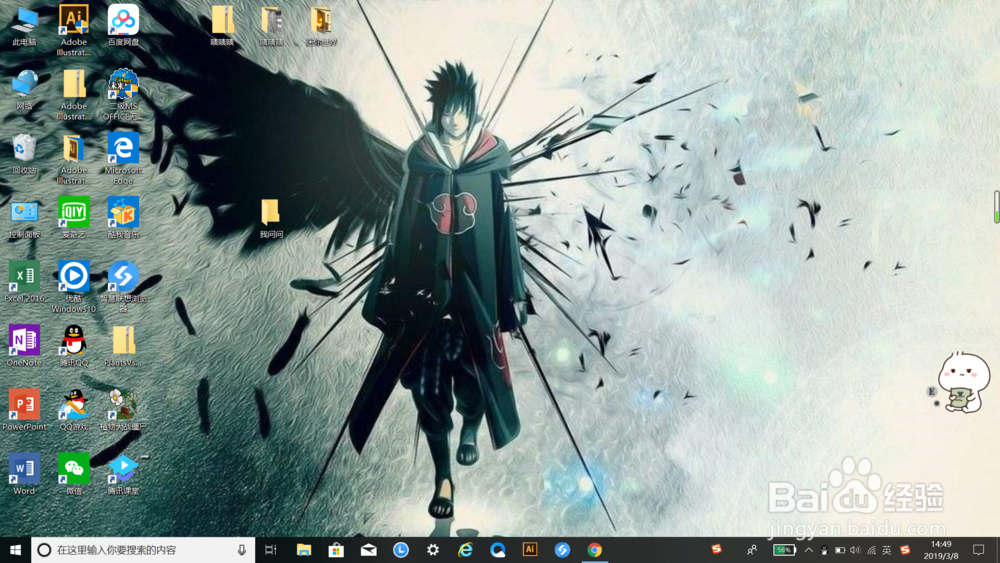Switch to Google Chrome on the taskbar
The image size is (1000, 563).
[594, 550]
